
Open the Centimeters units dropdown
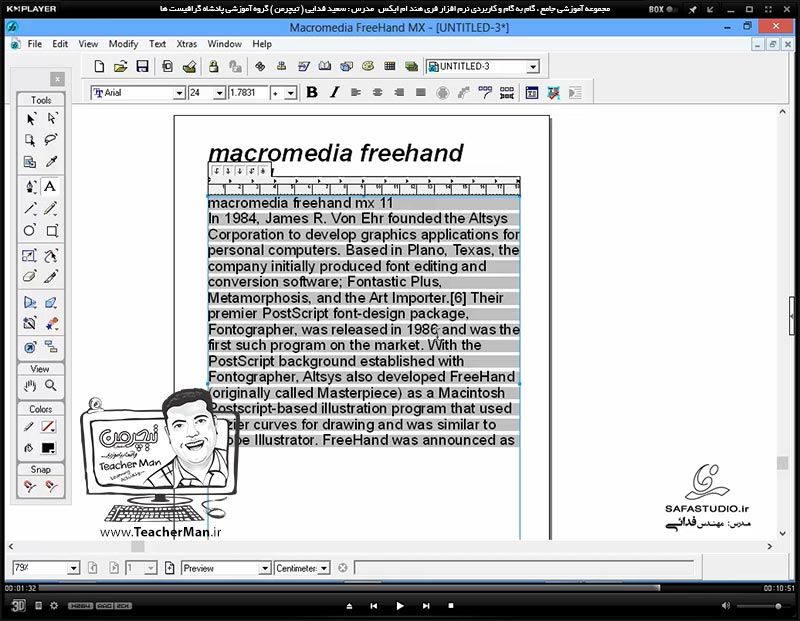324,568
